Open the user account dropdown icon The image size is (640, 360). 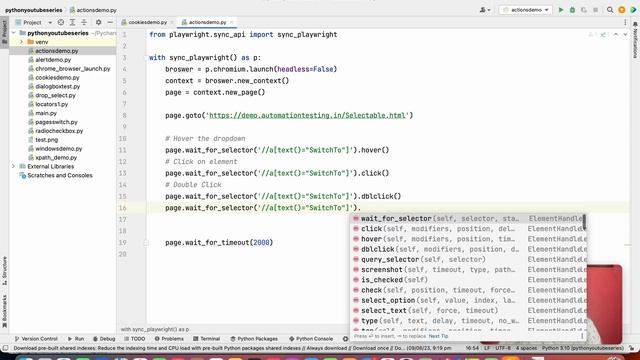pyautogui.click(x=484, y=10)
